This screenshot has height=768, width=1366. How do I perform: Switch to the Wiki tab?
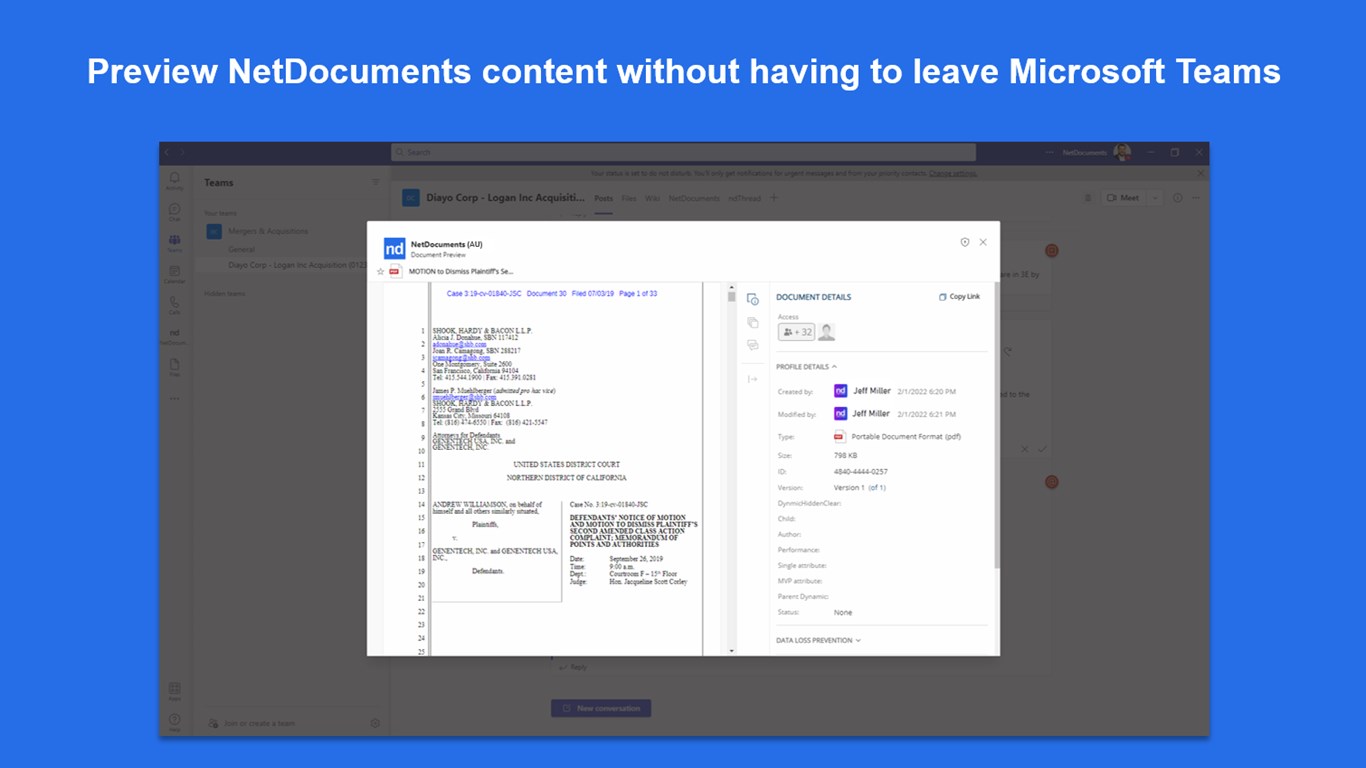pyautogui.click(x=652, y=198)
